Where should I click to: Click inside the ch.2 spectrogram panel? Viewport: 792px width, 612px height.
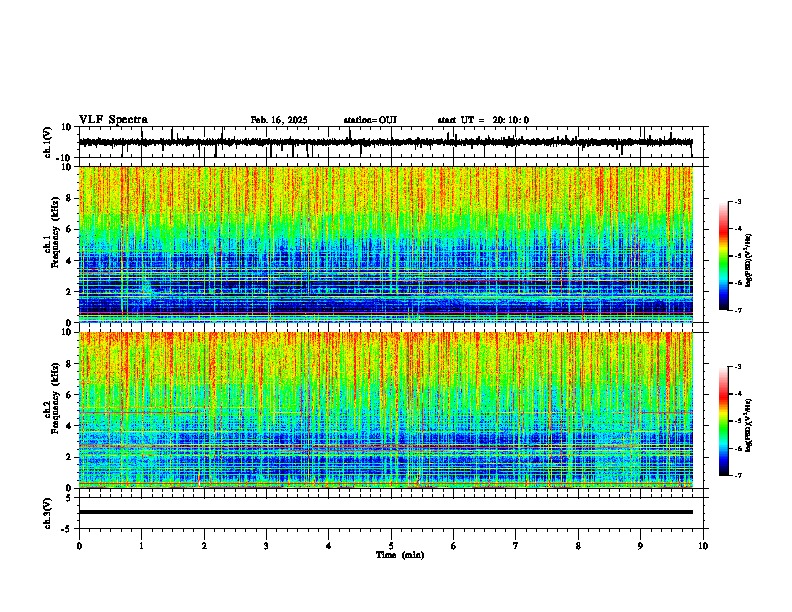click(386, 410)
